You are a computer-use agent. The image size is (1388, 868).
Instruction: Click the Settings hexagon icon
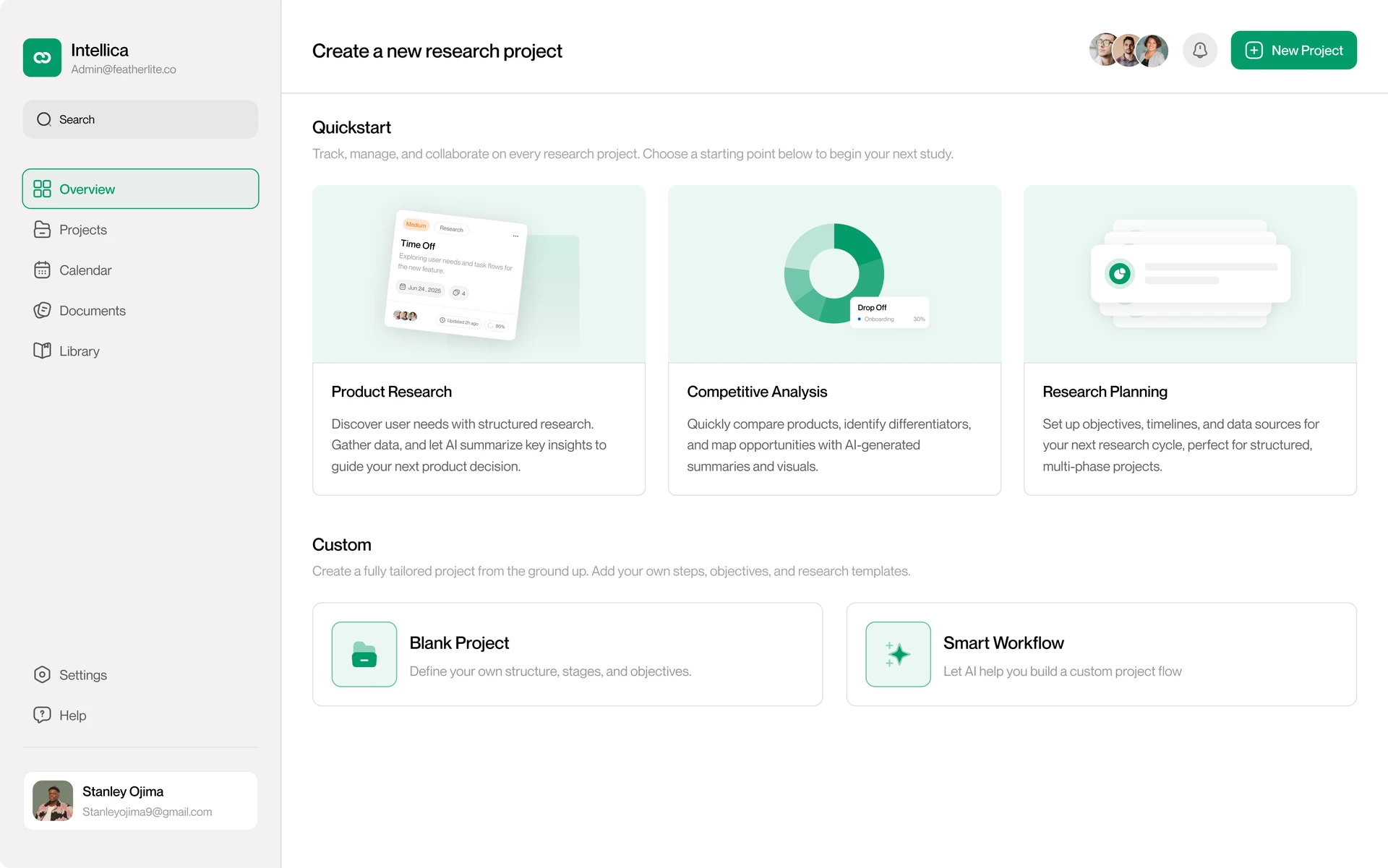pyautogui.click(x=42, y=674)
